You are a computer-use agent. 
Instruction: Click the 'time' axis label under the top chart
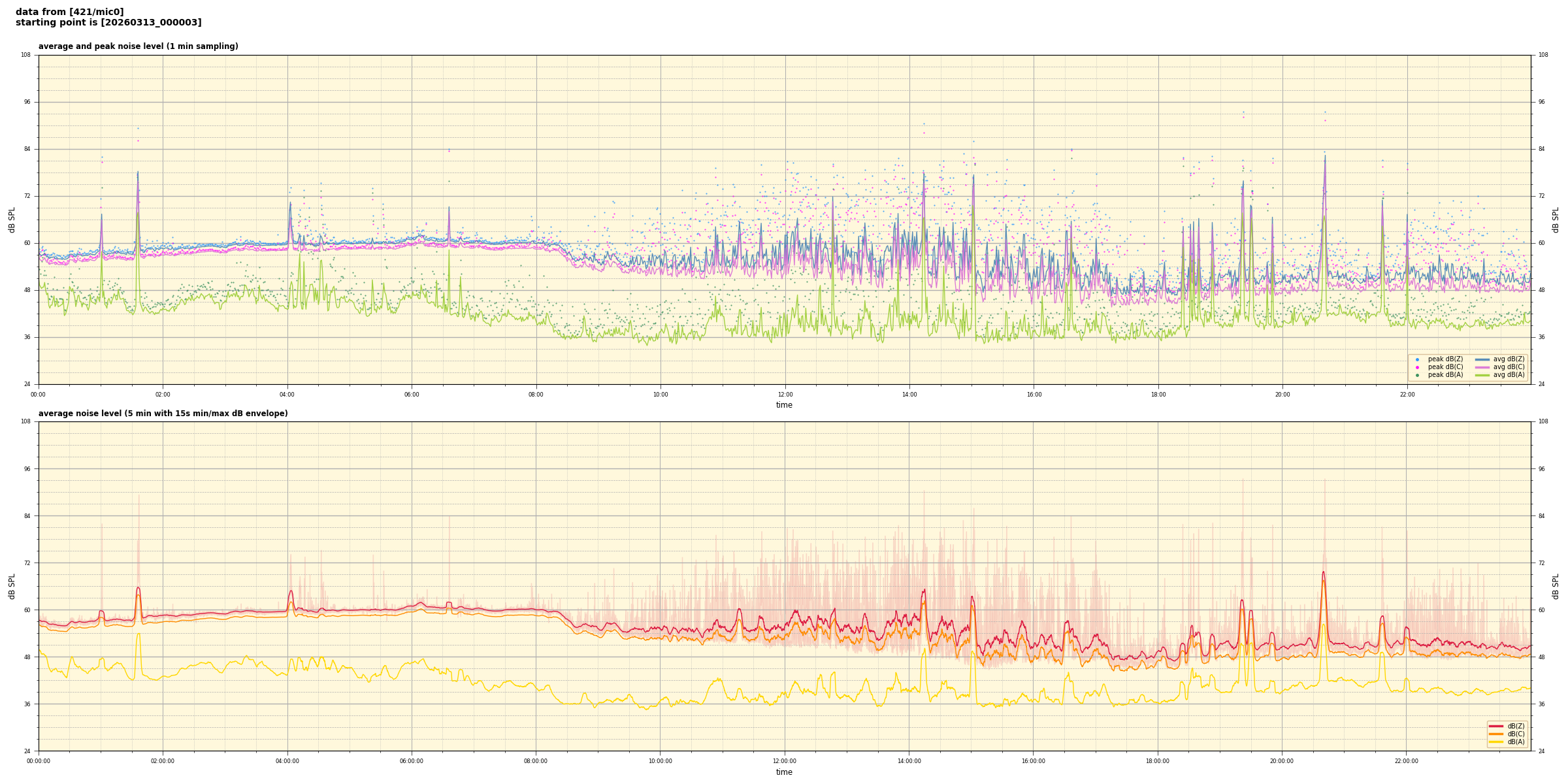coord(784,405)
